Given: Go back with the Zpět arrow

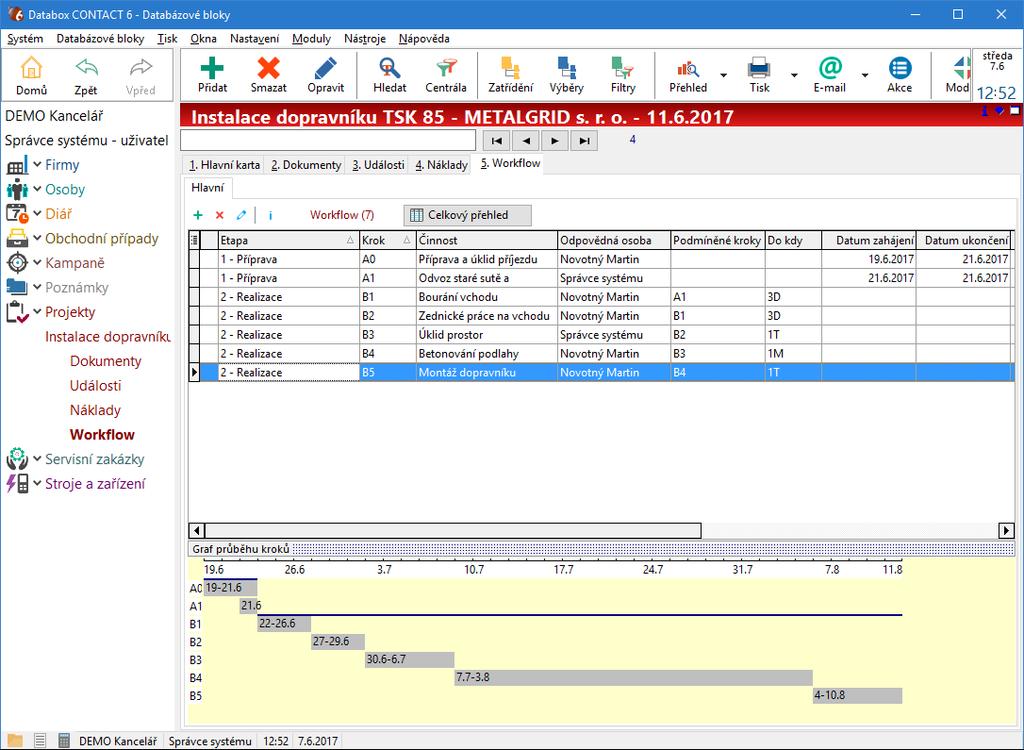Looking at the screenshot, I should 86,68.
